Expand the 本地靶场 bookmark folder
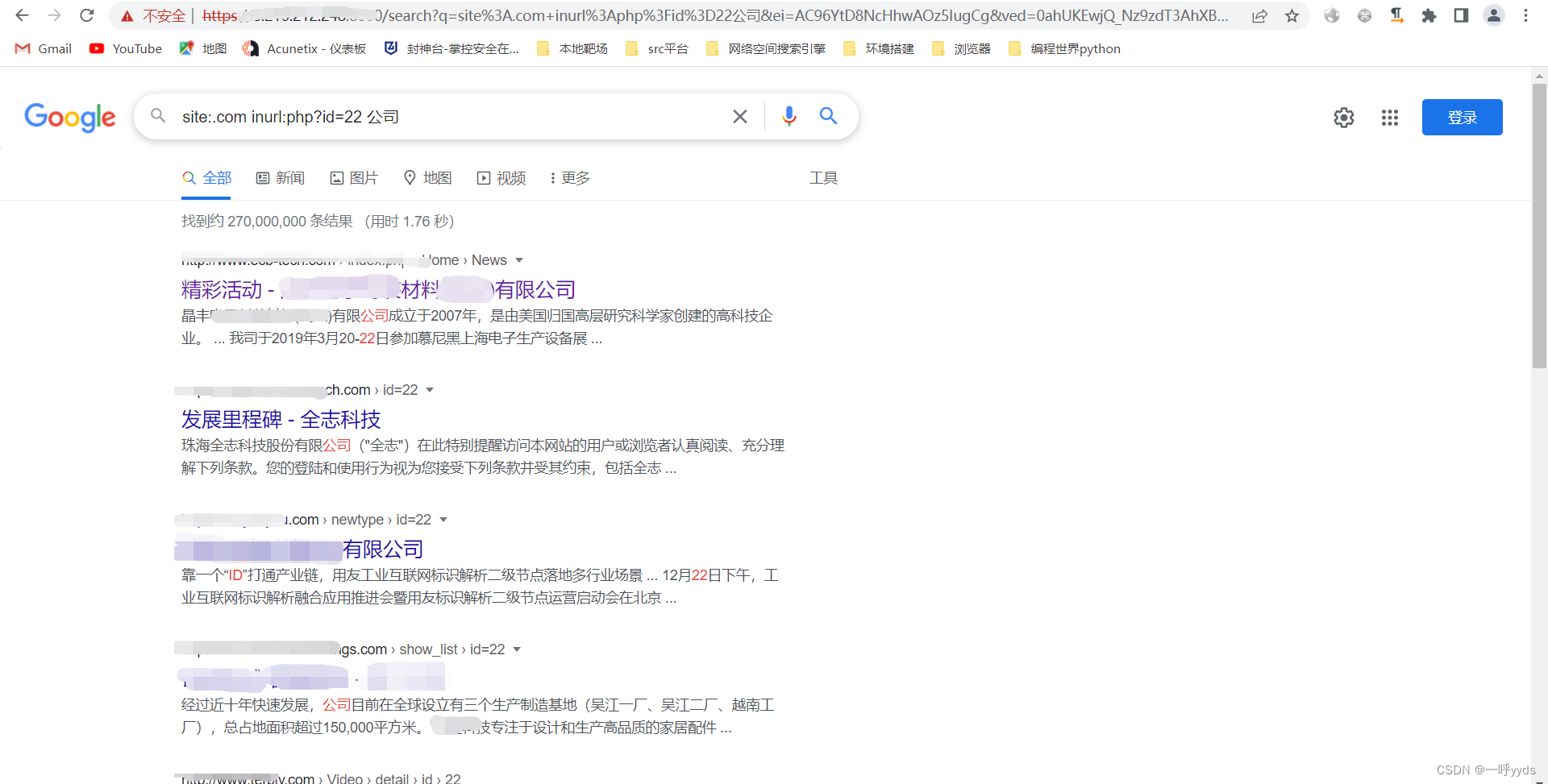This screenshot has width=1548, height=784. (572, 49)
